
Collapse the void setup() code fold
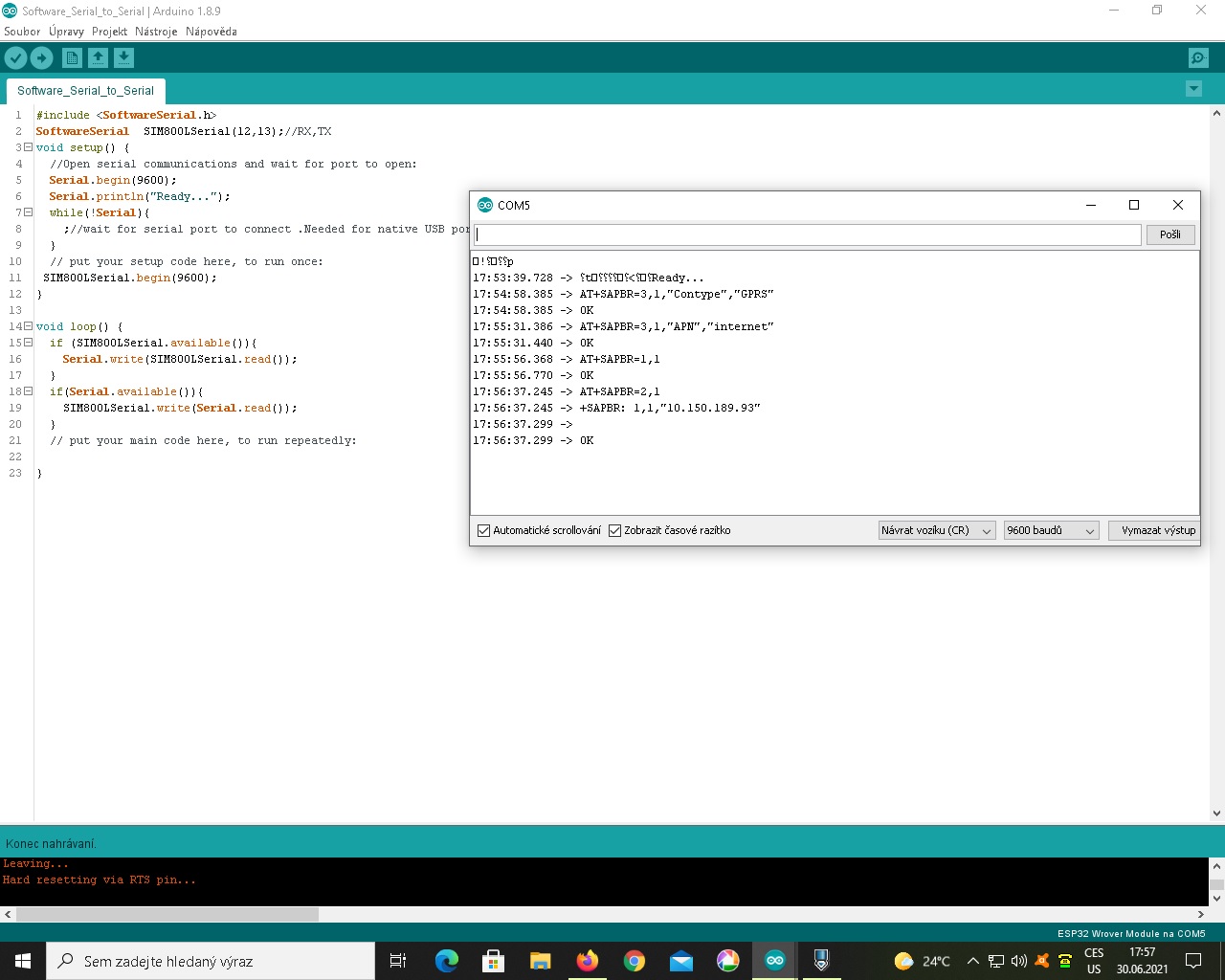(28, 147)
